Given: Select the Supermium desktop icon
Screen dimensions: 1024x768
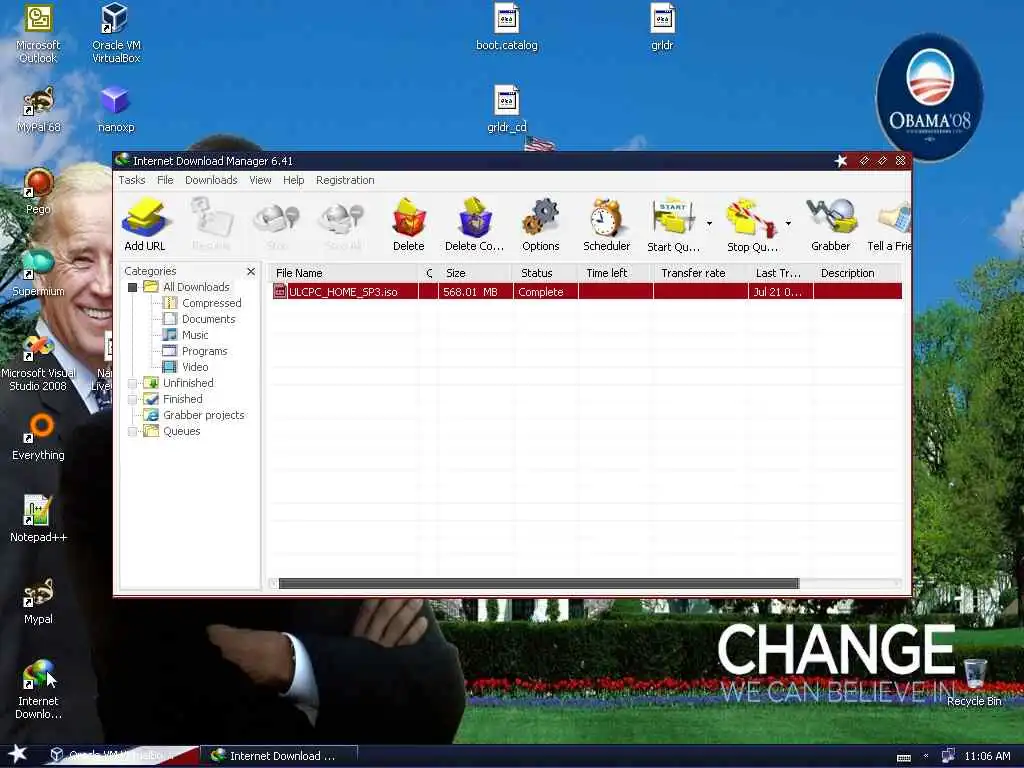Looking at the screenshot, I should click(38, 273).
